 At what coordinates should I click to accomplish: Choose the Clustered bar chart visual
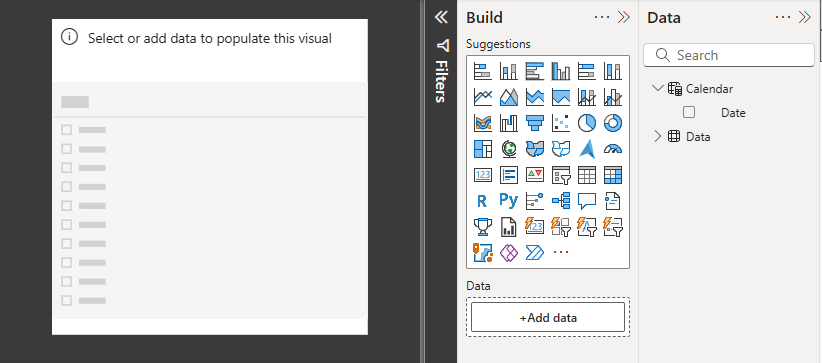tap(535, 71)
